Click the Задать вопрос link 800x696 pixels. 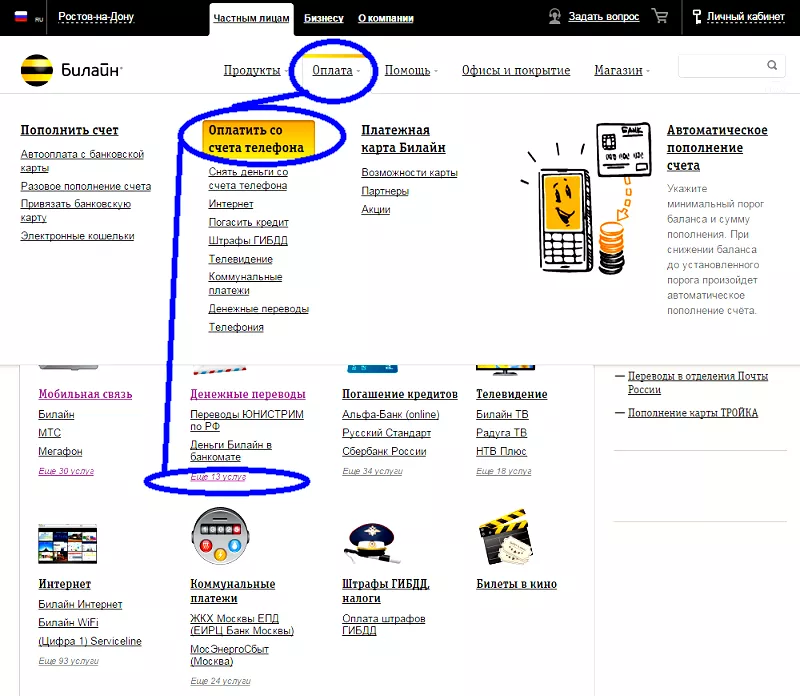click(x=604, y=17)
